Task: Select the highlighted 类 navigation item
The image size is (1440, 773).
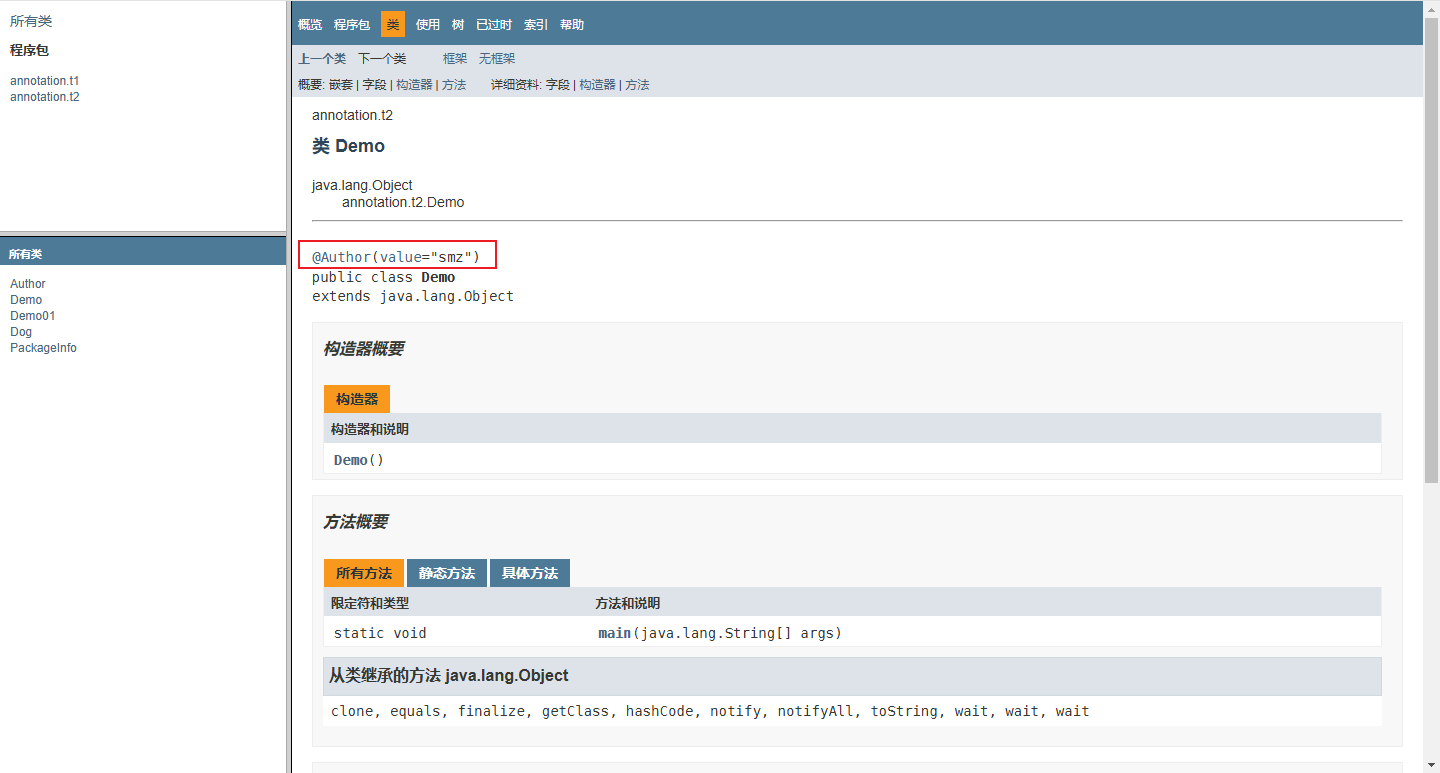Action: 393,24
